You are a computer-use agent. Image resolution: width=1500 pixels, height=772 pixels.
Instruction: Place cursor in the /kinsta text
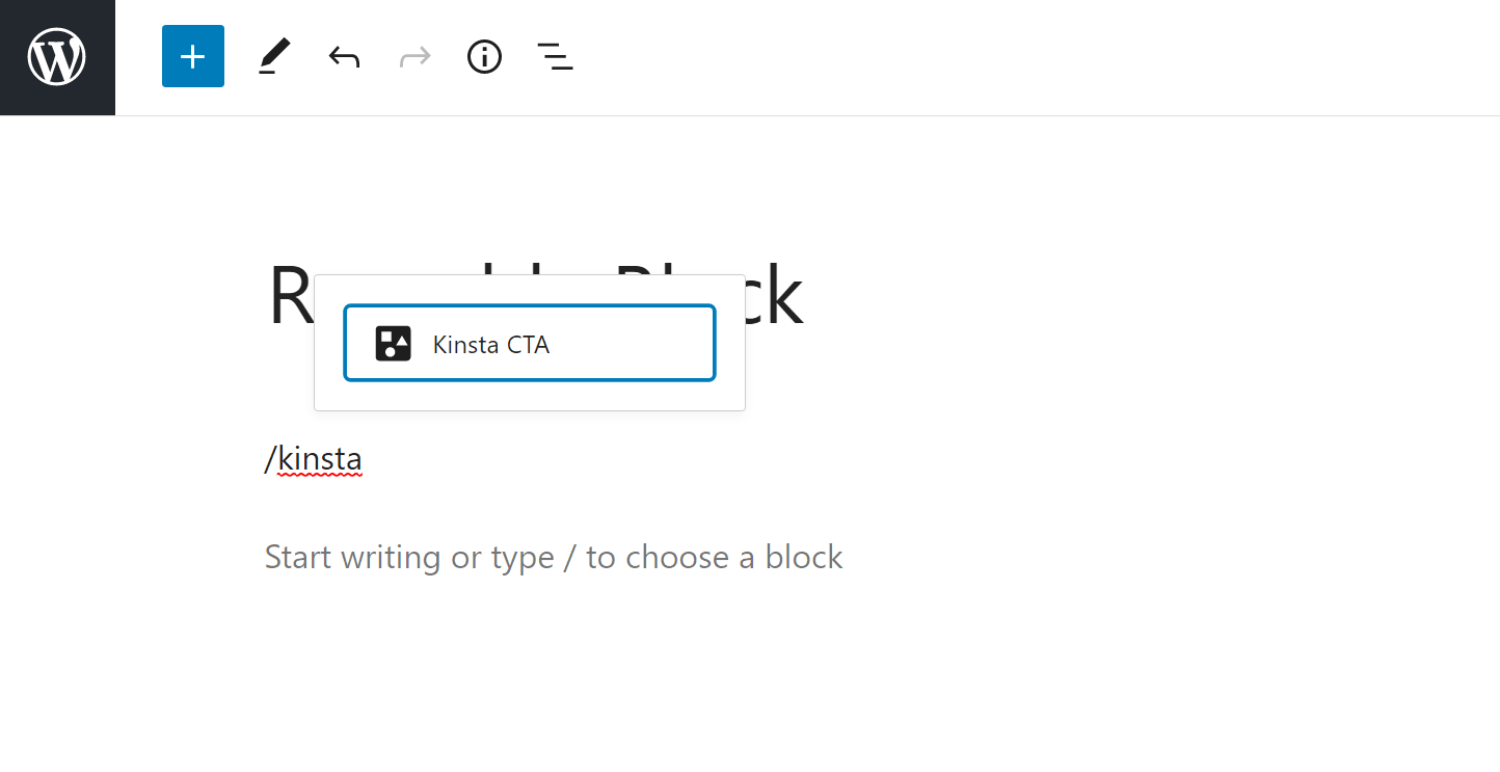pyautogui.click(x=313, y=458)
